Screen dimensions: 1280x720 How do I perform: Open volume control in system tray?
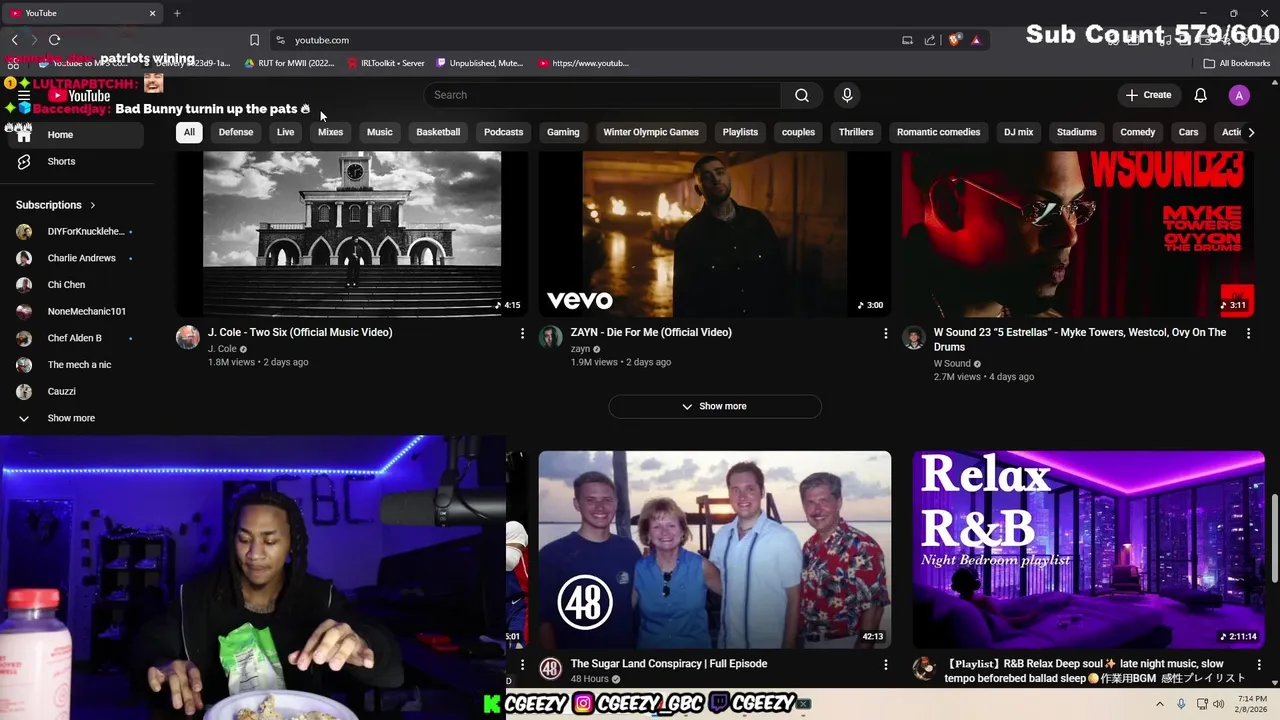click(1218, 704)
